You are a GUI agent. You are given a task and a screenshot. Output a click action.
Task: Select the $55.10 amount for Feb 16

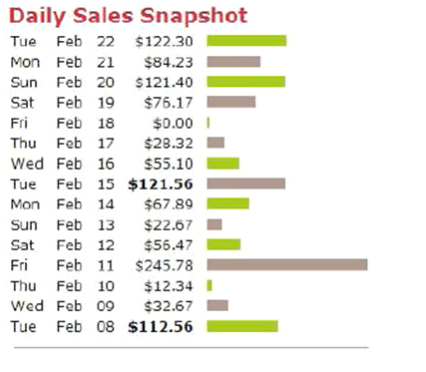click(168, 164)
